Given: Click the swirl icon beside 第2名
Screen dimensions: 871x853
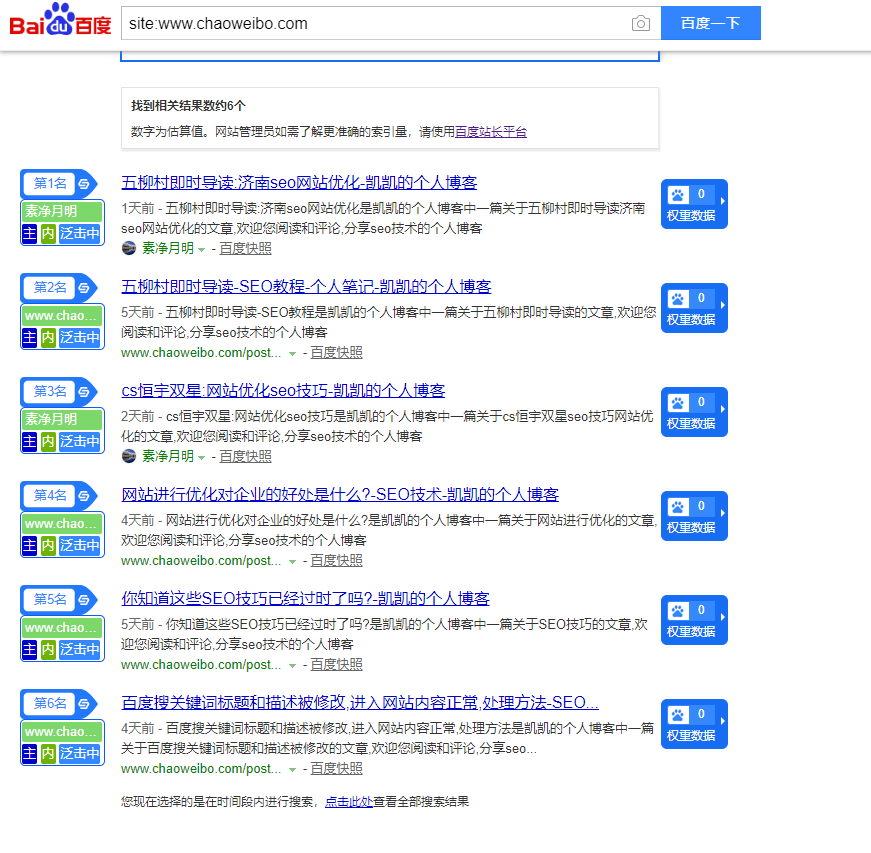Looking at the screenshot, I should click(x=84, y=288).
